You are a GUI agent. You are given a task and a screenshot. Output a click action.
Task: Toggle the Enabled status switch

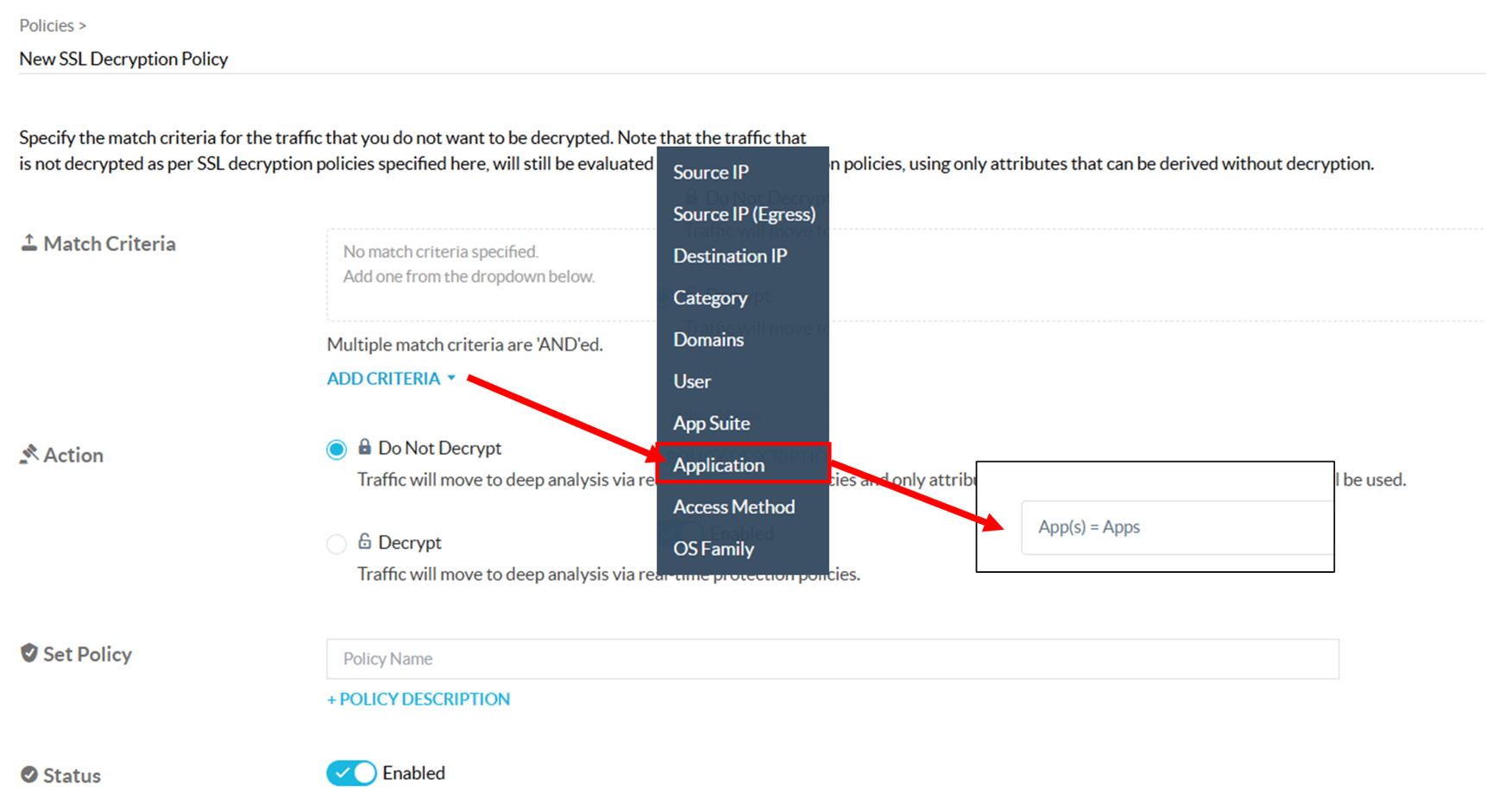pyautogui.click(x=351, y=773)
